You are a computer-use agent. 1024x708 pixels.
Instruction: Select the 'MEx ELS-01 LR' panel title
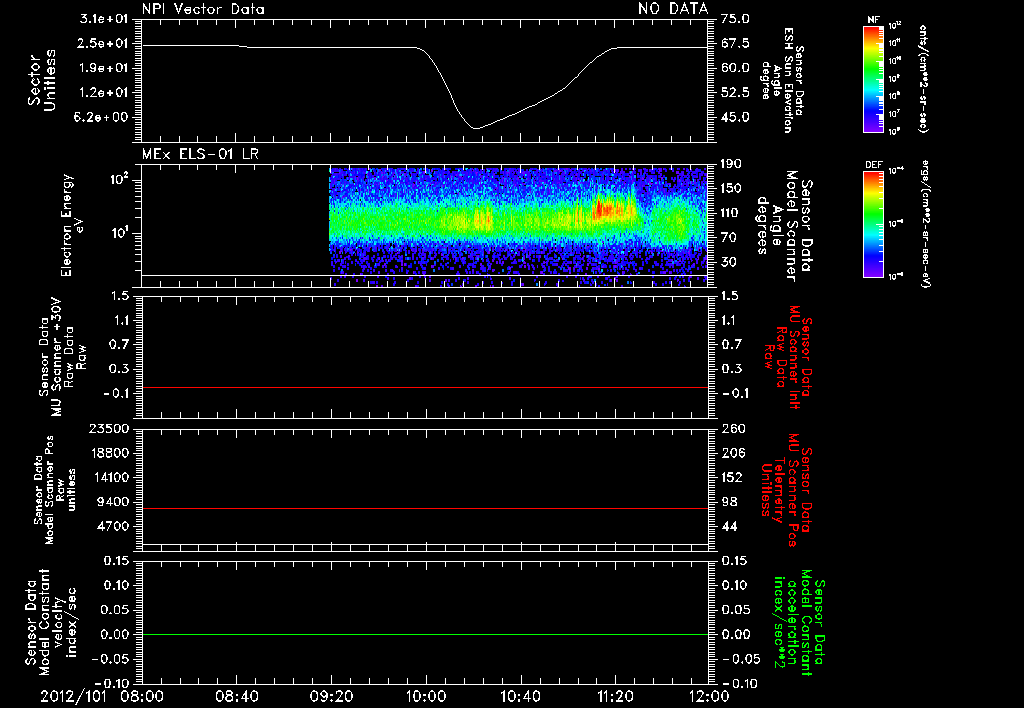tap(200, 154)
